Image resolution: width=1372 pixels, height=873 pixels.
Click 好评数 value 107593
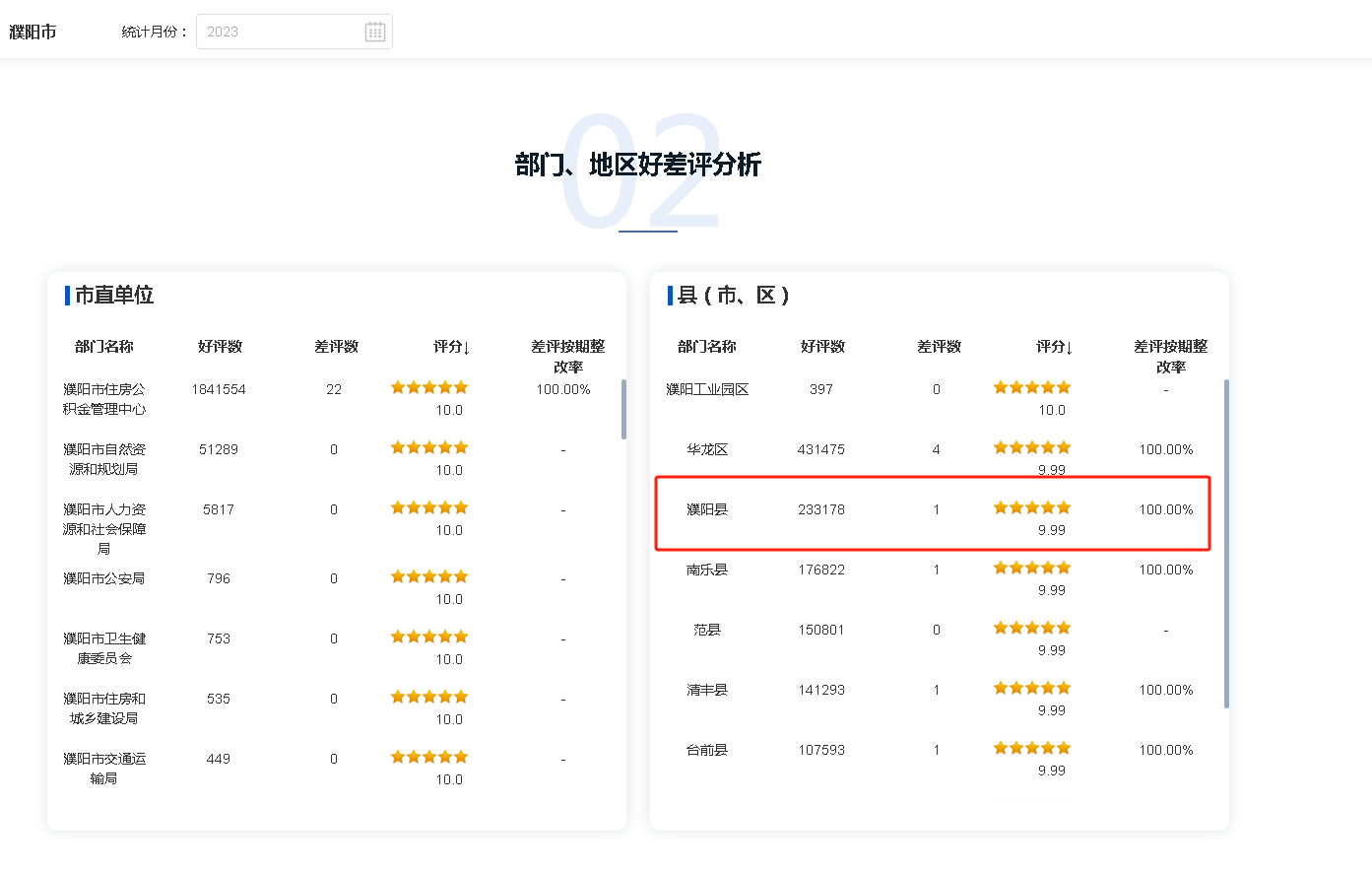pos(821,750)
